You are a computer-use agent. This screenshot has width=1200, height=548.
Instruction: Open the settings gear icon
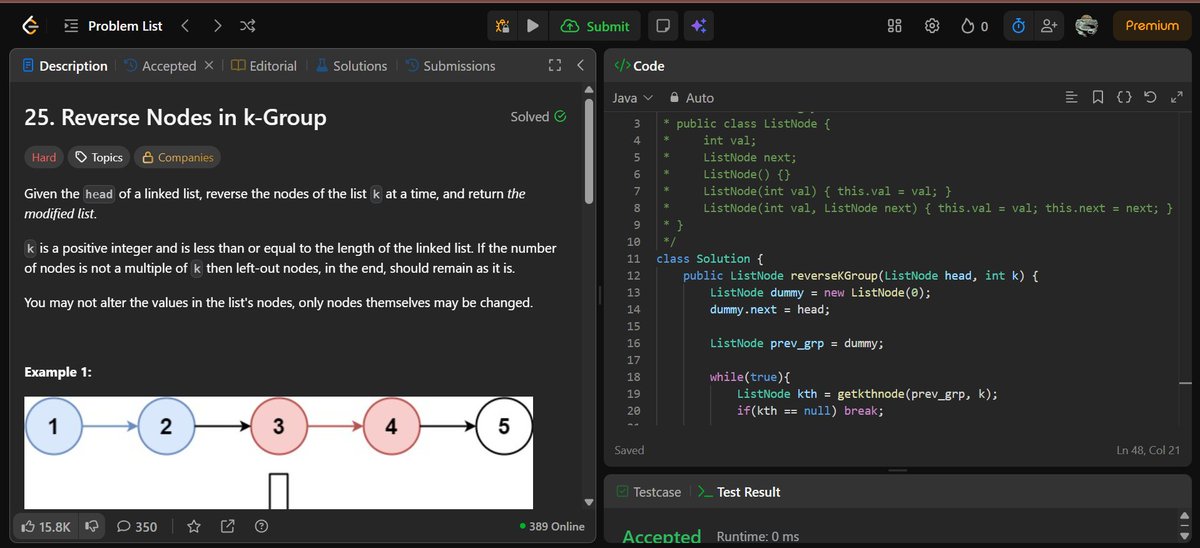pos(932,26)
